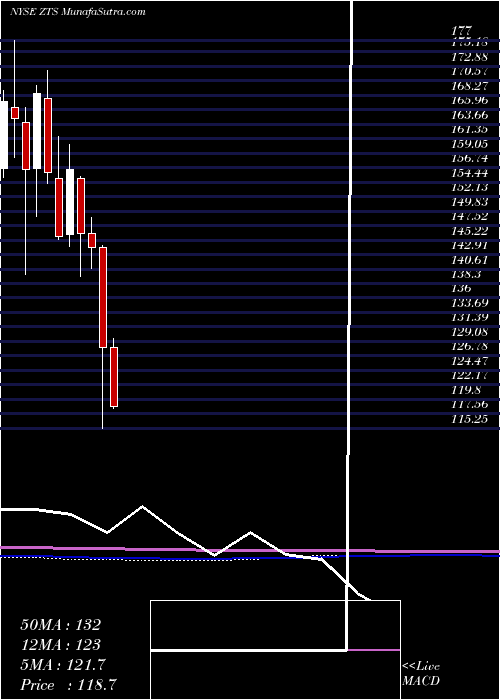The height and width of the screenshot is (700, 500).
Task: Click the 172.88 price axis label
Action: [471, 57]
